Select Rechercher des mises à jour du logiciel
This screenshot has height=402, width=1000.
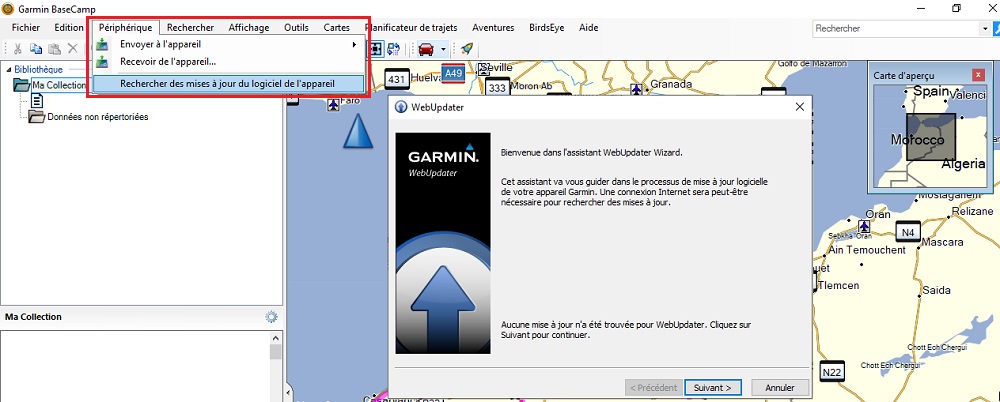[228, 83]
